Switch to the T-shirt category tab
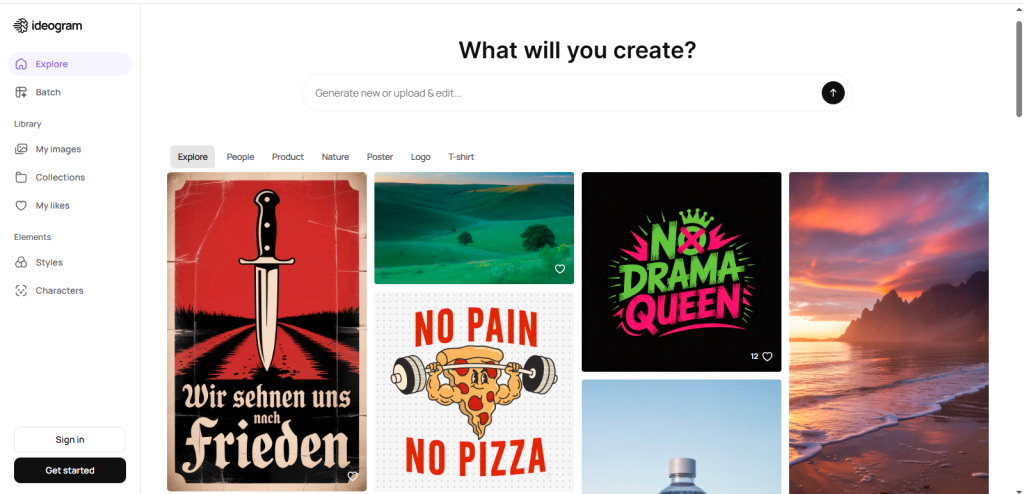Screen dimensions: 1024x494 point(461,157)
